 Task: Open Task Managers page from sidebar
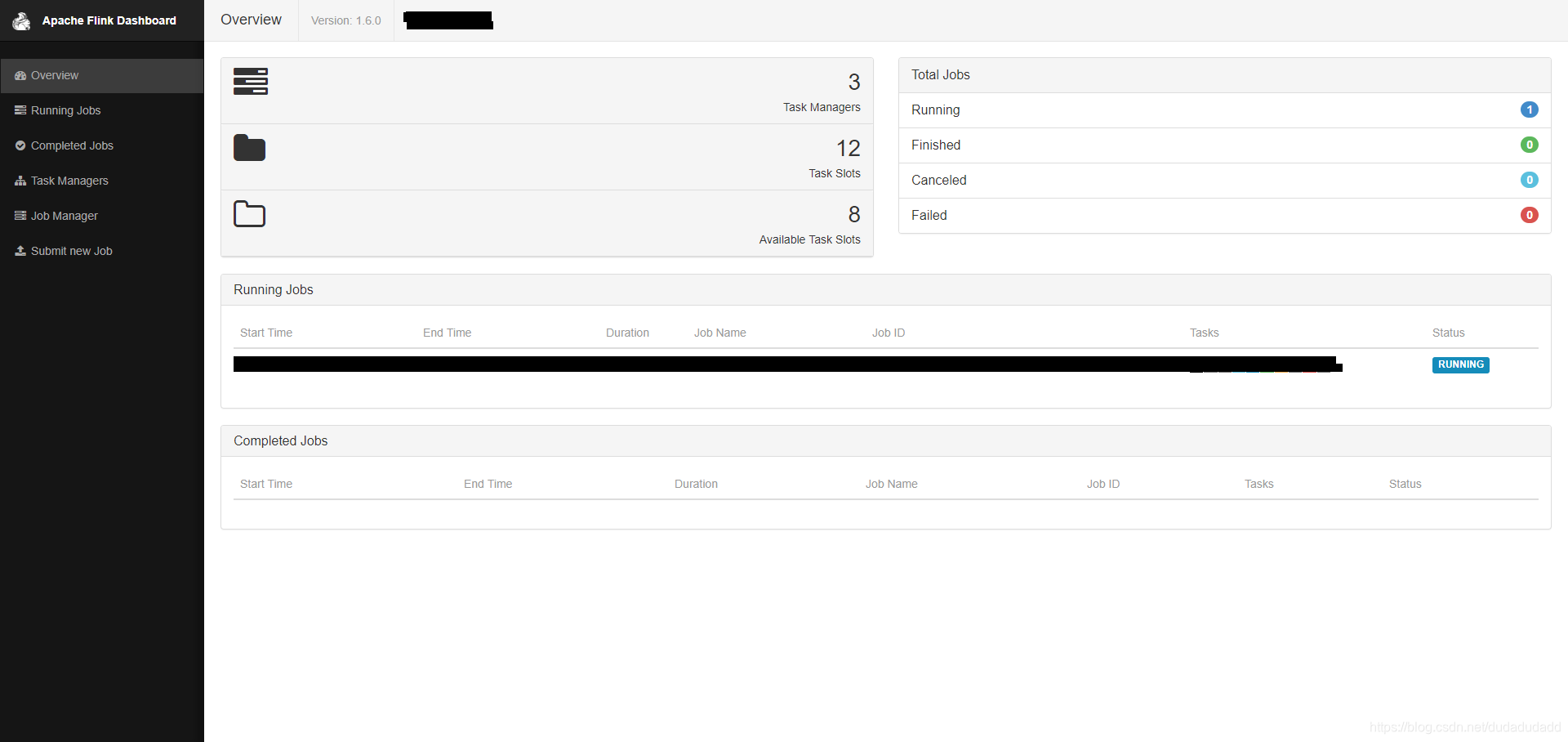coord(102,181)
